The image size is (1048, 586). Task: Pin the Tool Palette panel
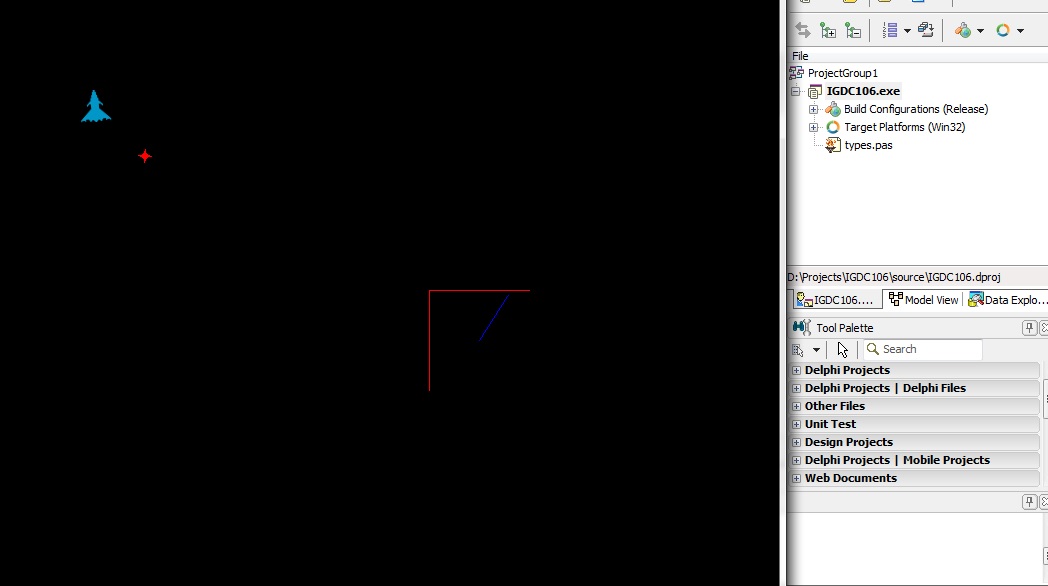1029,327
